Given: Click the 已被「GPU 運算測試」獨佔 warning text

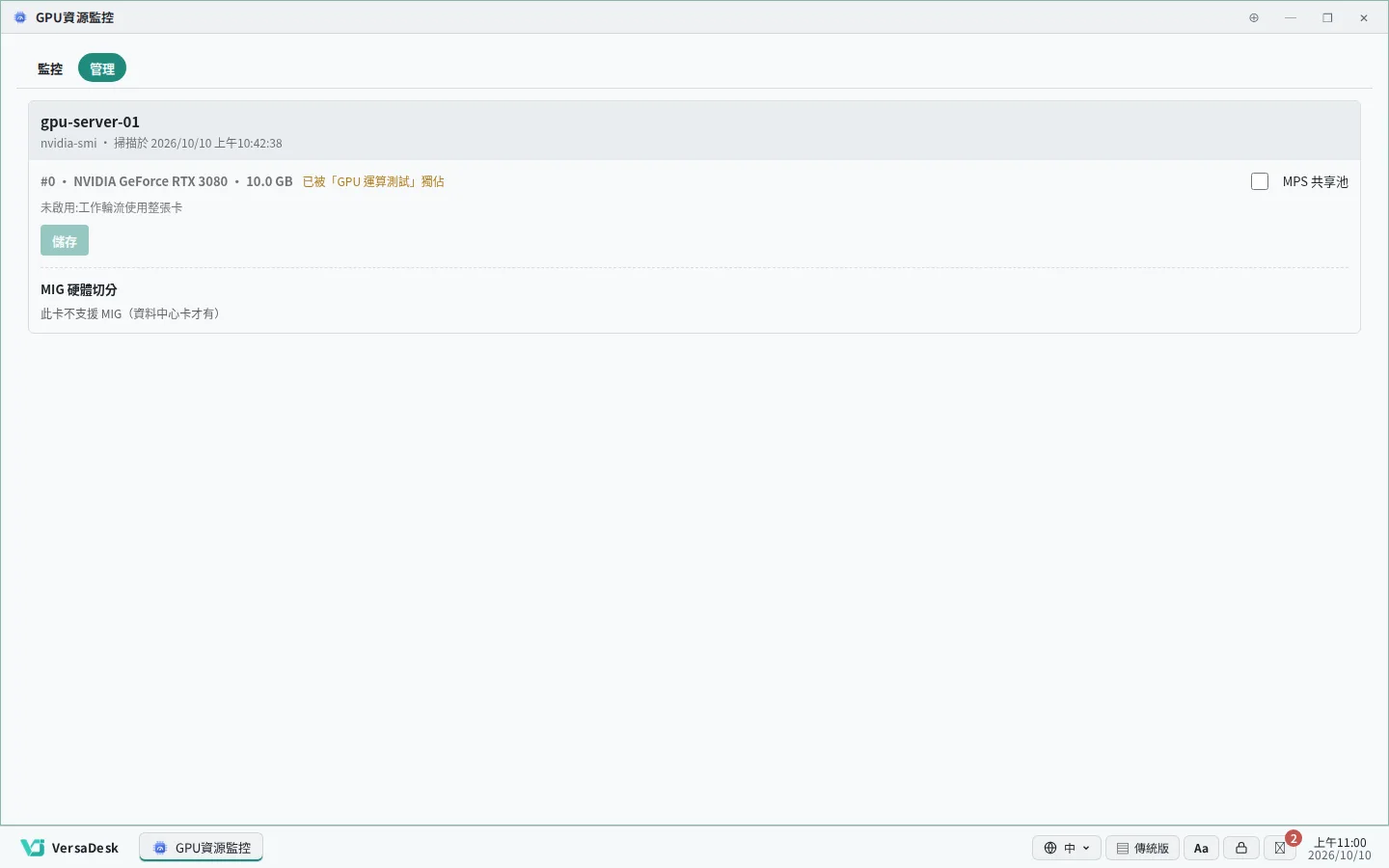Looking at the screenshot, I should pyautogui.click(x=373, y=181).
